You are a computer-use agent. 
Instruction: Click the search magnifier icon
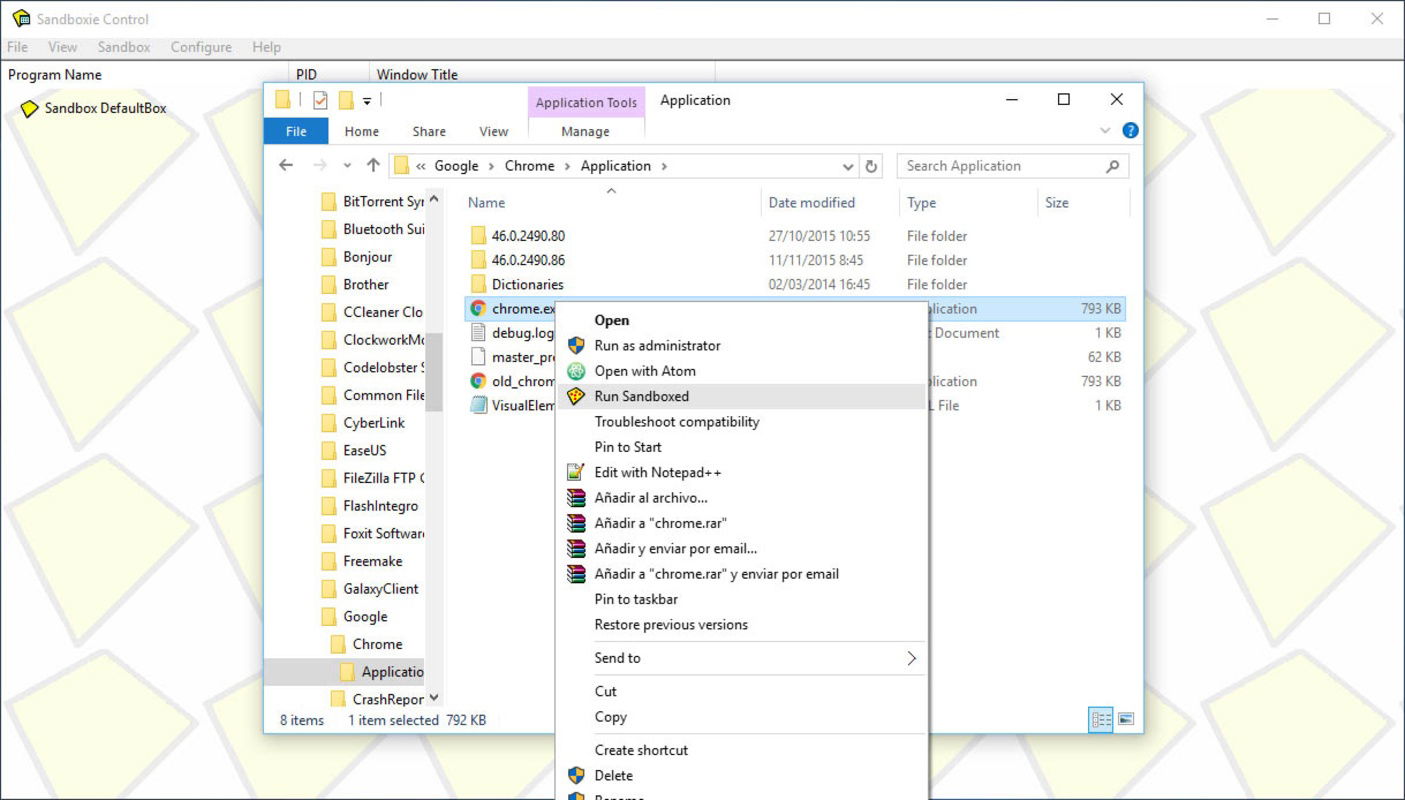pyautogui.click(x=1113, y=167)
